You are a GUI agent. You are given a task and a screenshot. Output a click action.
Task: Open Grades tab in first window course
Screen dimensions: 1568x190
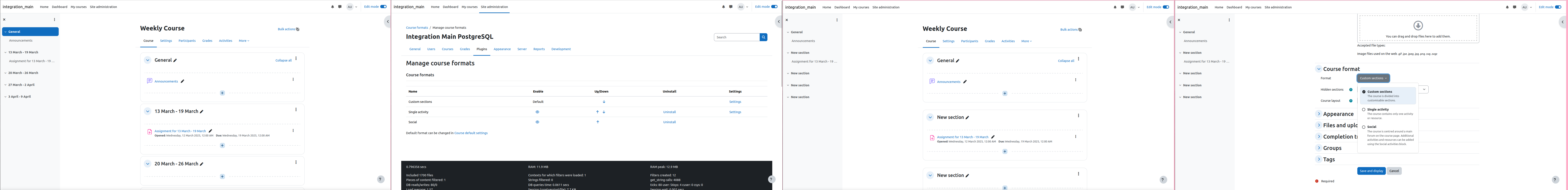coord(207,41)
